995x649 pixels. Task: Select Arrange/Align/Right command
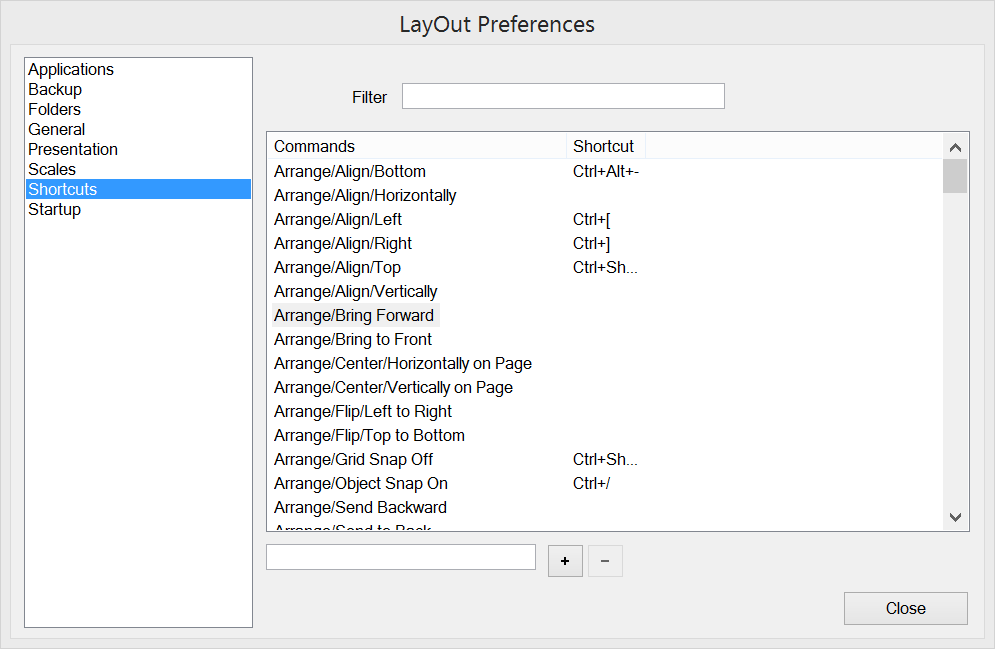[343, 244]
